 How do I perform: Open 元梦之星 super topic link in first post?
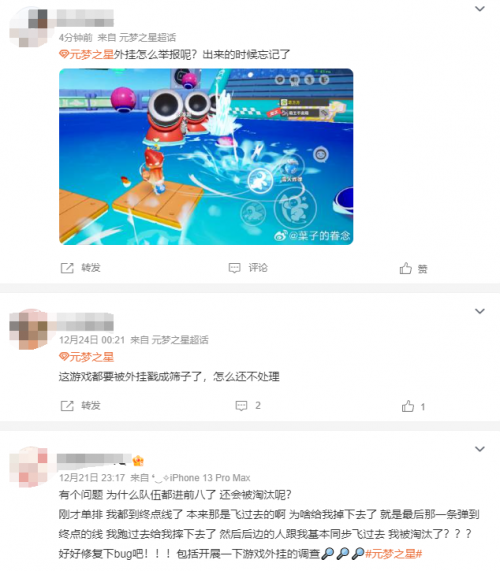pyautogui.click(x=86, y=55)
